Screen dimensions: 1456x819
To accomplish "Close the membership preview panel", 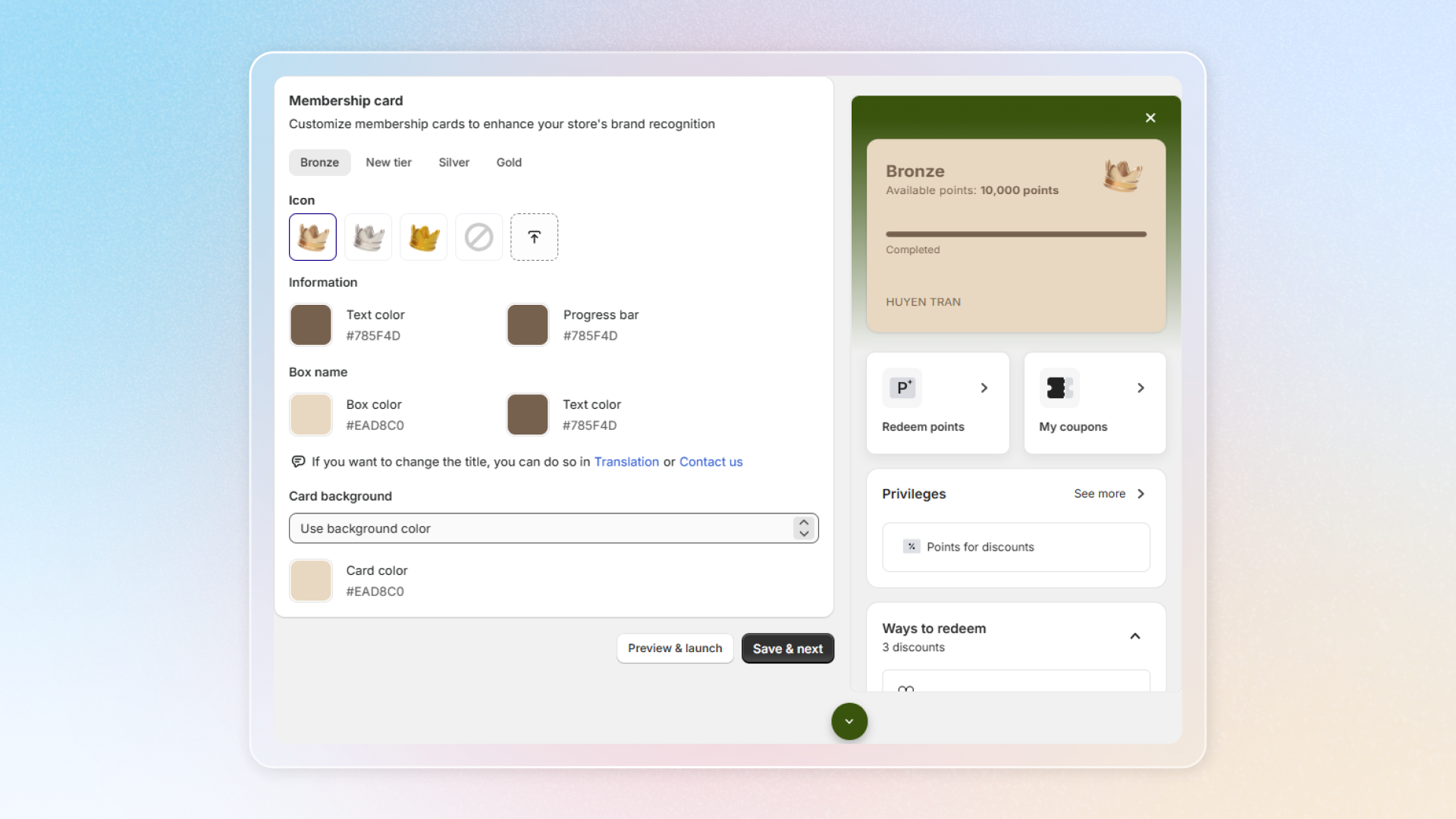I will pos(1150,118).
